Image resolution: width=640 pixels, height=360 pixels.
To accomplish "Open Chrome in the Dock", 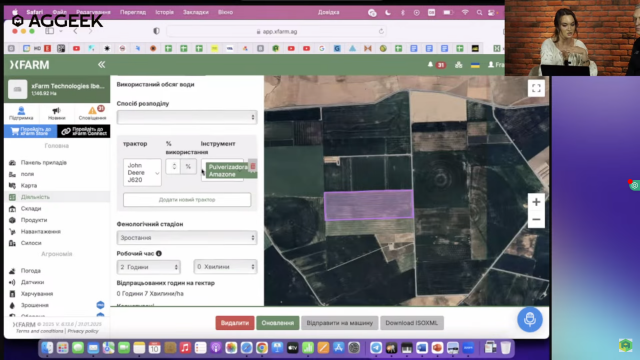I will pos(262,348).
